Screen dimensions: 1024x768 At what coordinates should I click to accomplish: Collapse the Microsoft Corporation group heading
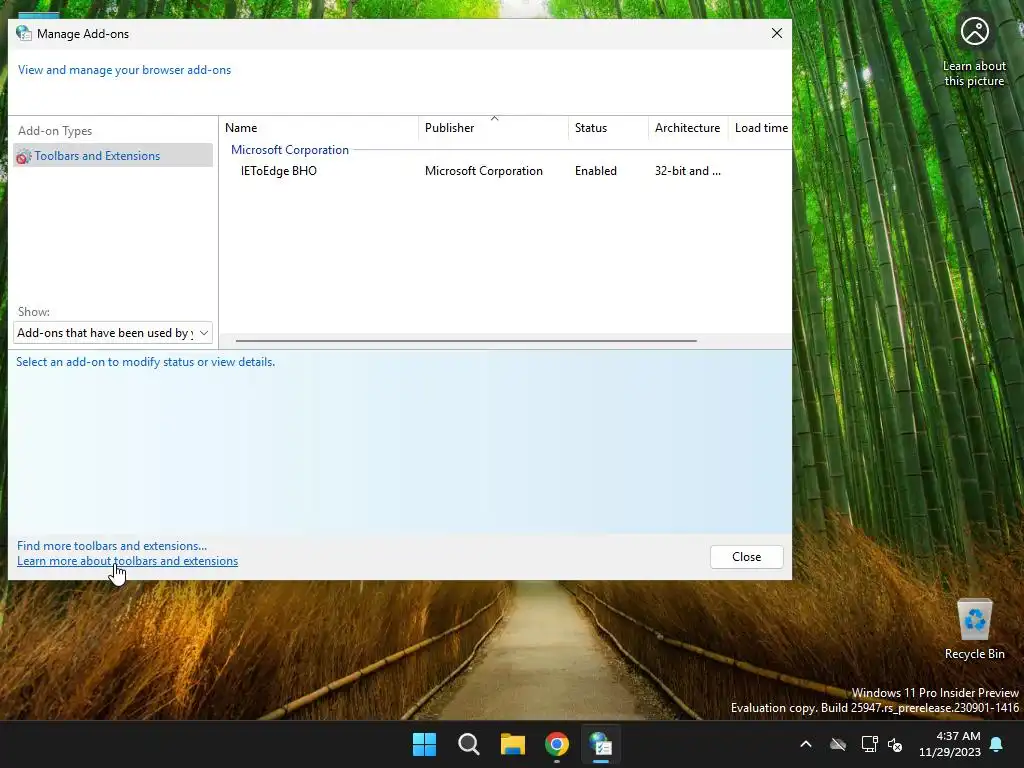point(290,150)
